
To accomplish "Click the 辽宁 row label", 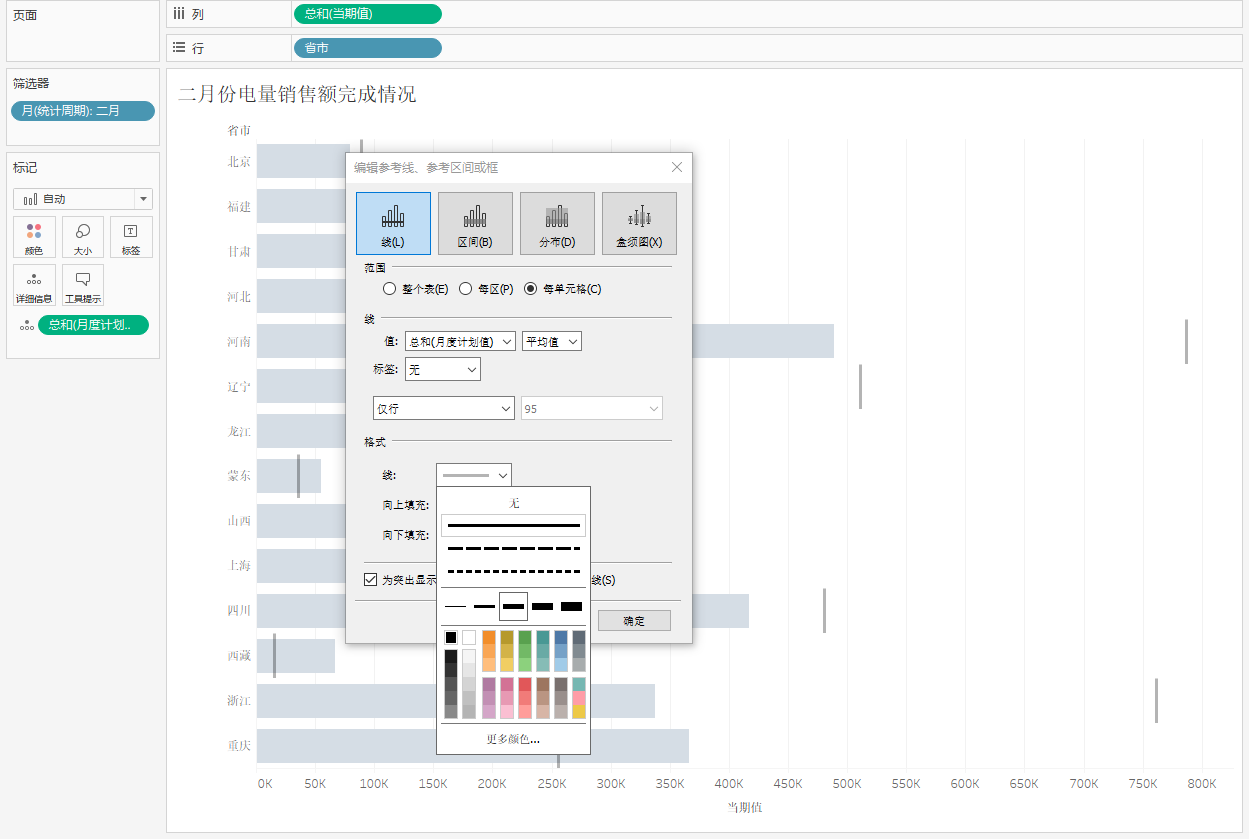I will point(239,386).
